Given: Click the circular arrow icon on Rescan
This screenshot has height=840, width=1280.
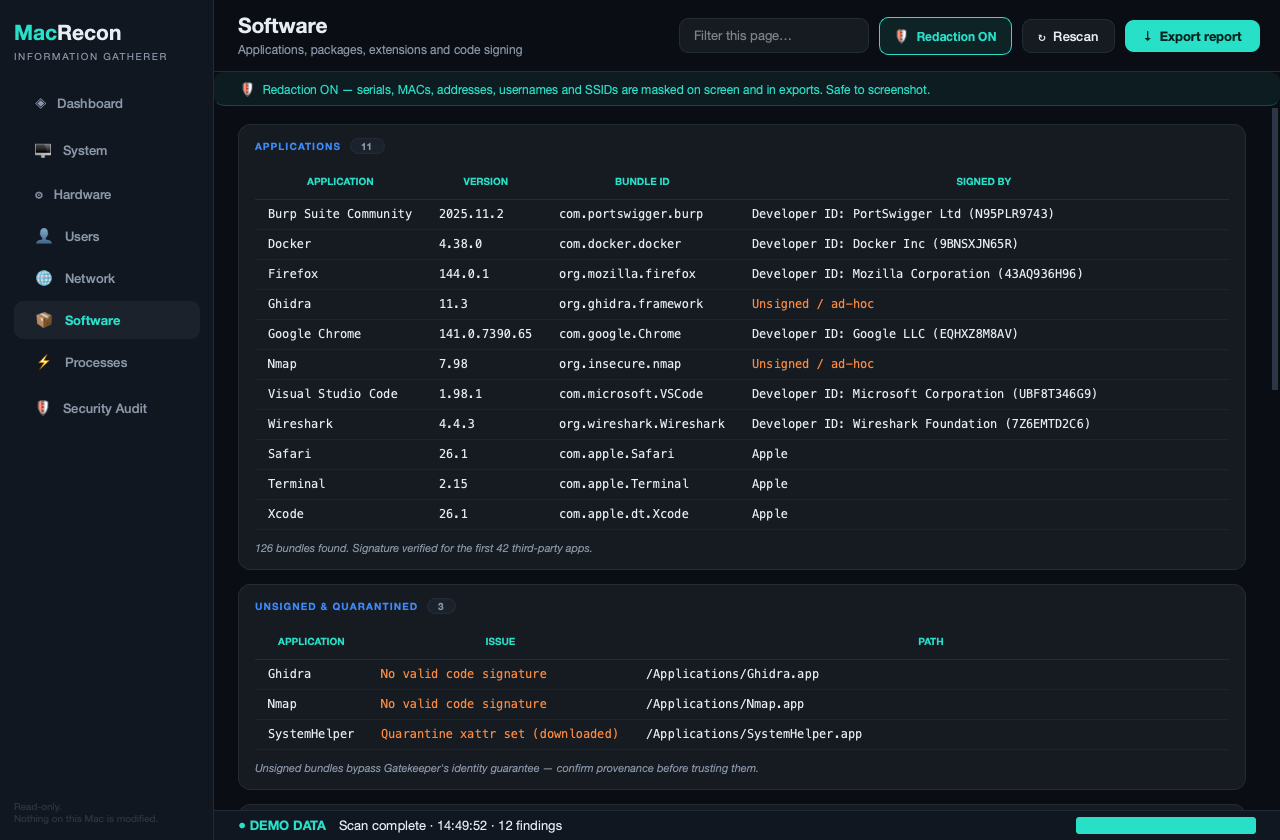Looking at the screenshot, I should point(1042,37).
